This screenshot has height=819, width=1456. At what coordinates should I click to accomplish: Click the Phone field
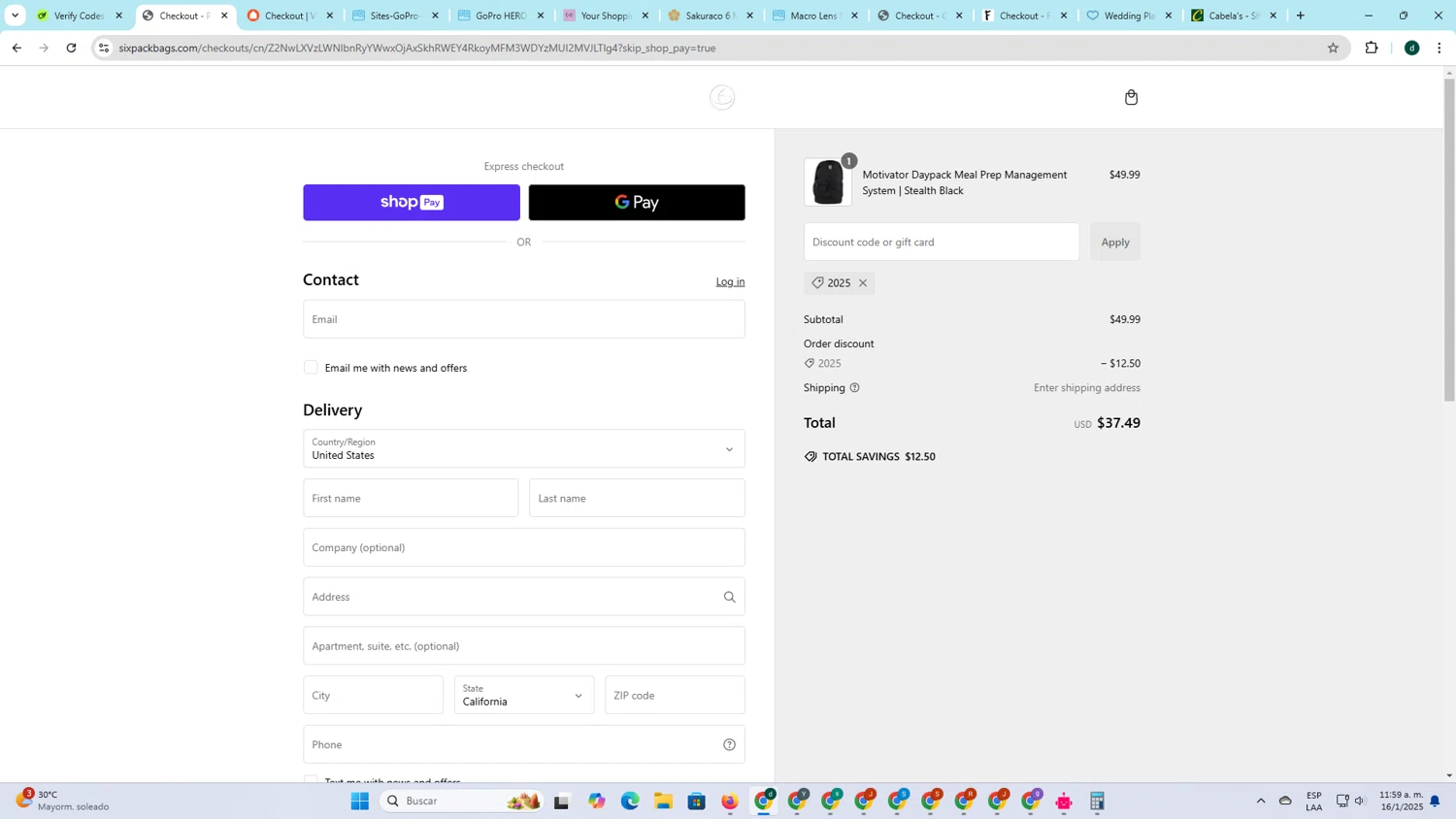pyautogui.click(x=524, y=744)
